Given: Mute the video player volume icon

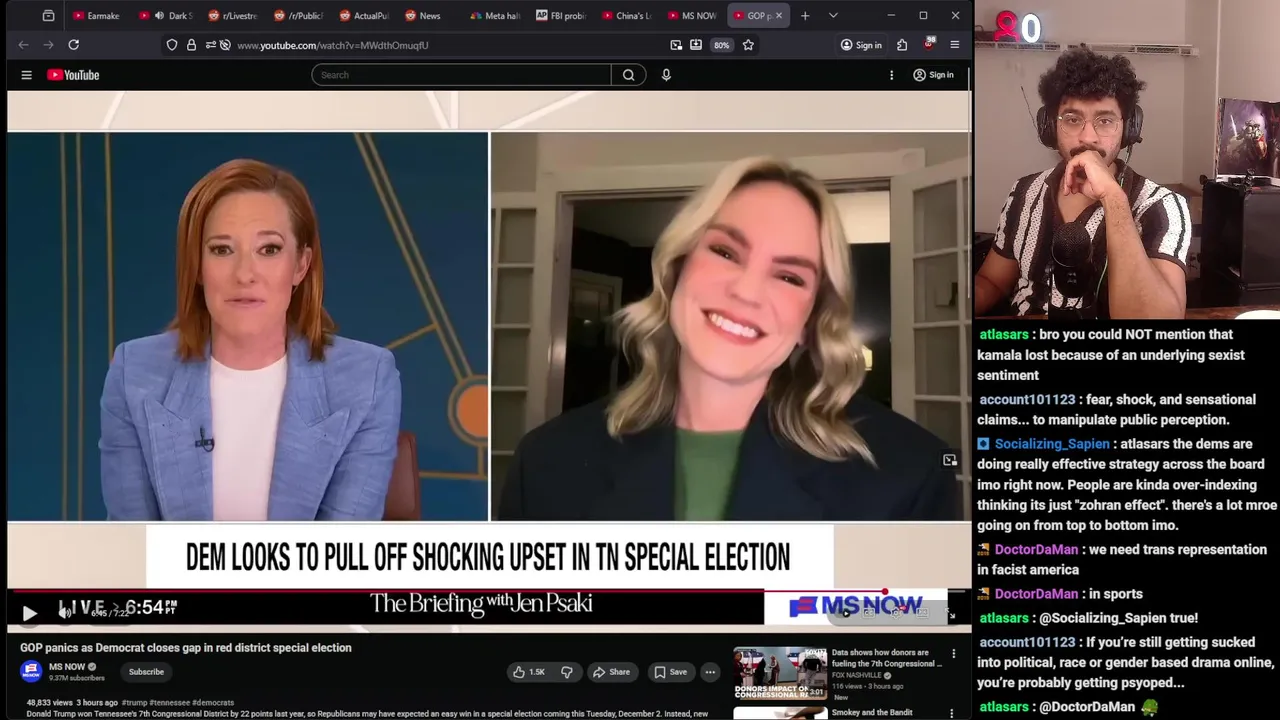Looking at the screenshot, I should tap(65, 612).
